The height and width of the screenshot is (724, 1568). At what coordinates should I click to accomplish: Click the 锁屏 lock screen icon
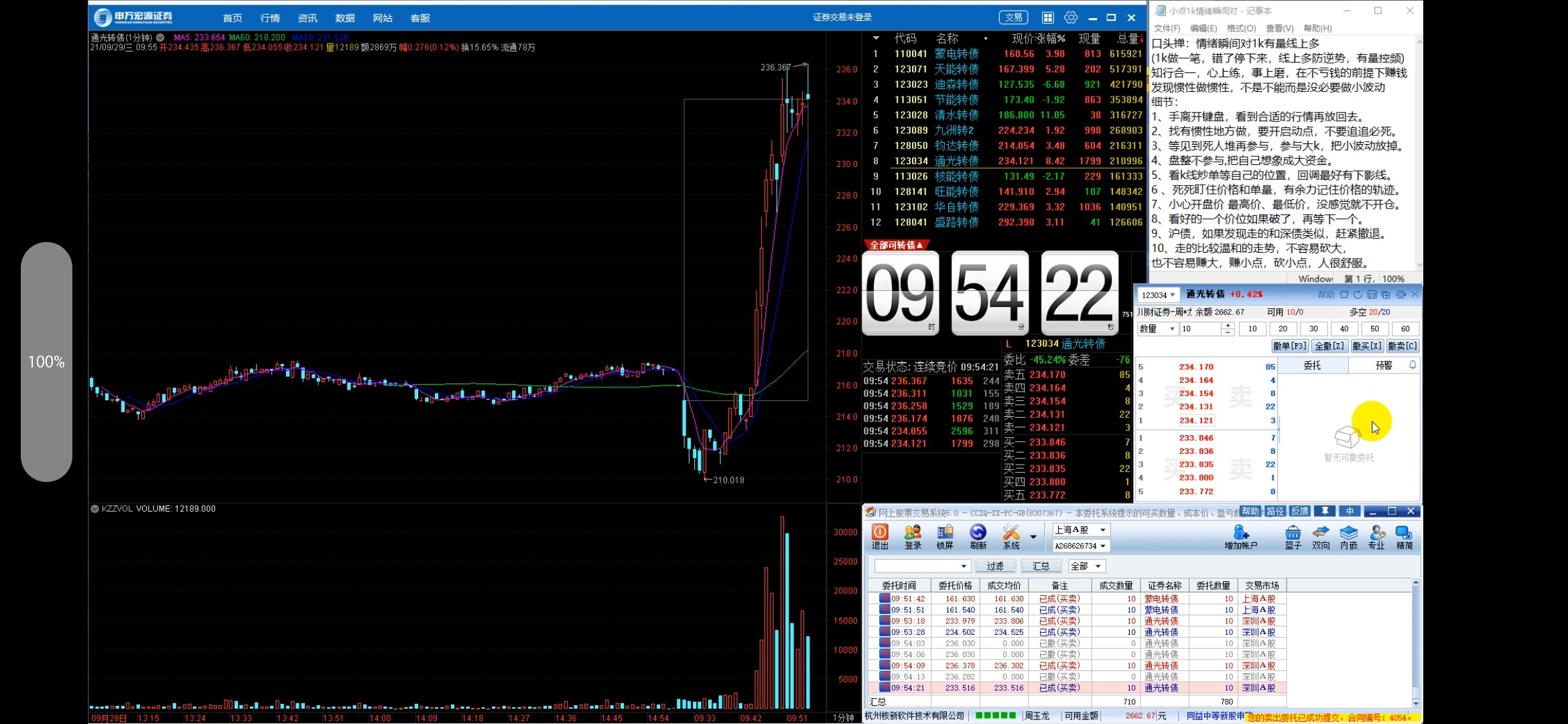945,536
